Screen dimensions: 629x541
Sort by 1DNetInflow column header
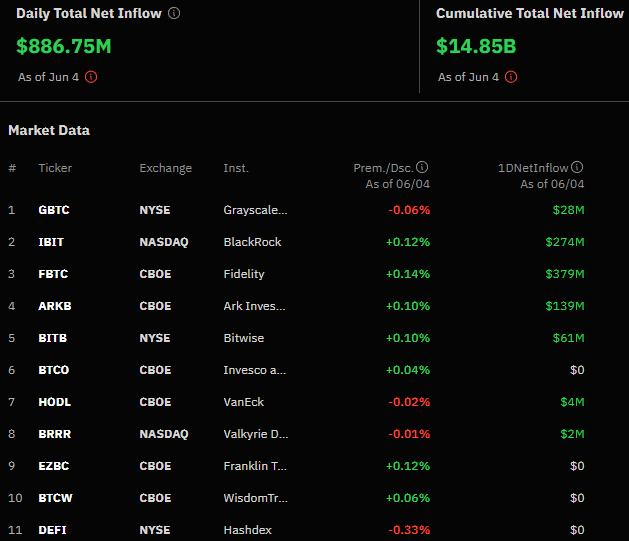pos(533,168)
